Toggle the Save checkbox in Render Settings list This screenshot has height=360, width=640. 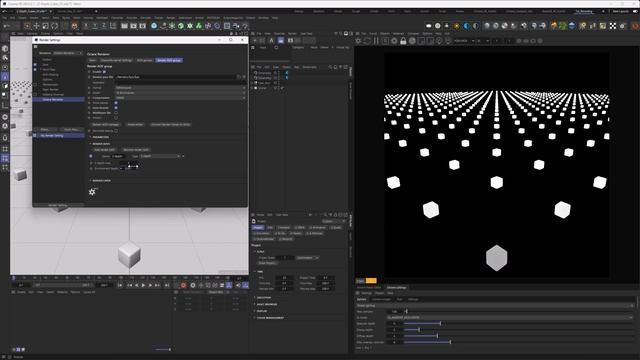[35, 64]
